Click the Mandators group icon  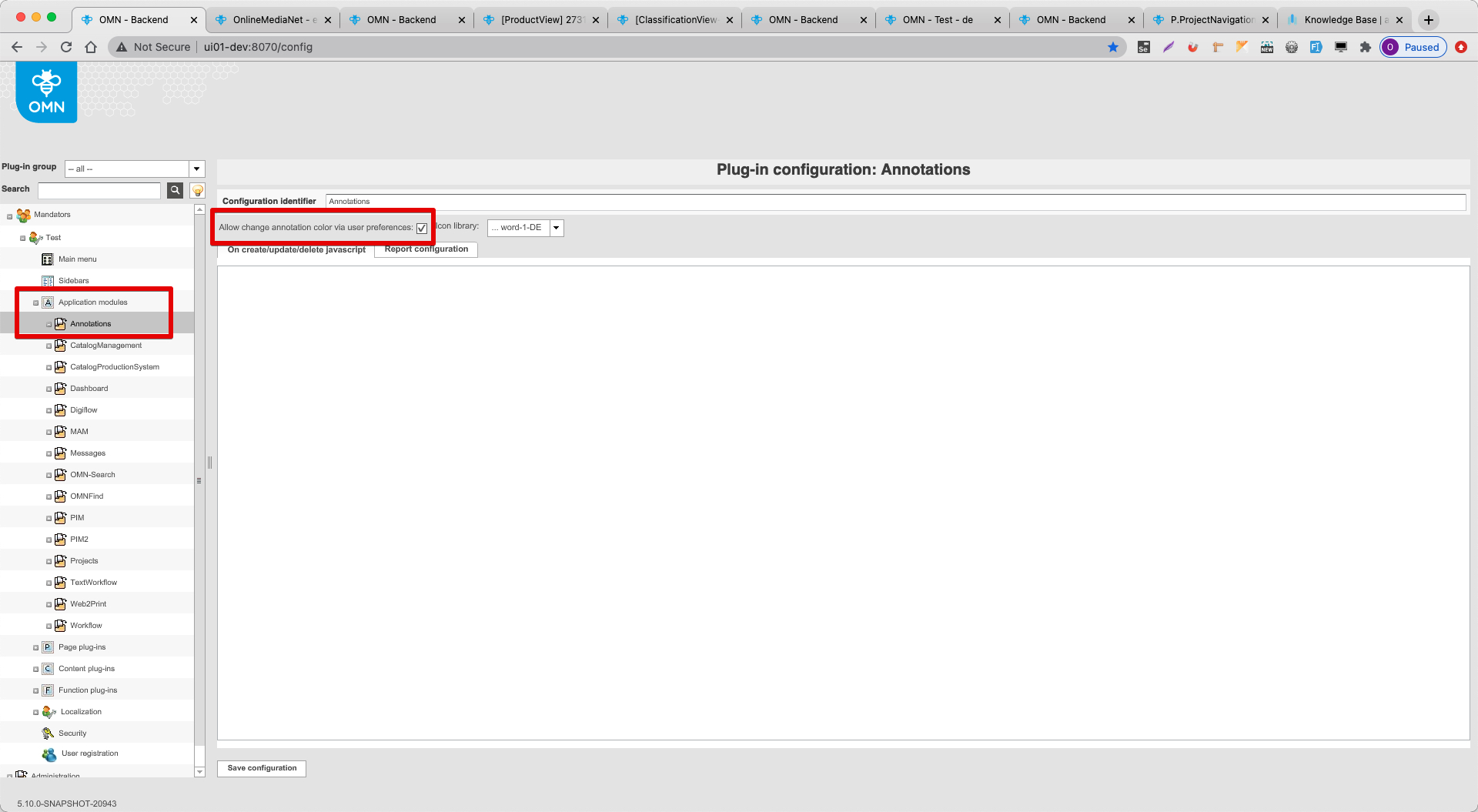click(24, 215)
